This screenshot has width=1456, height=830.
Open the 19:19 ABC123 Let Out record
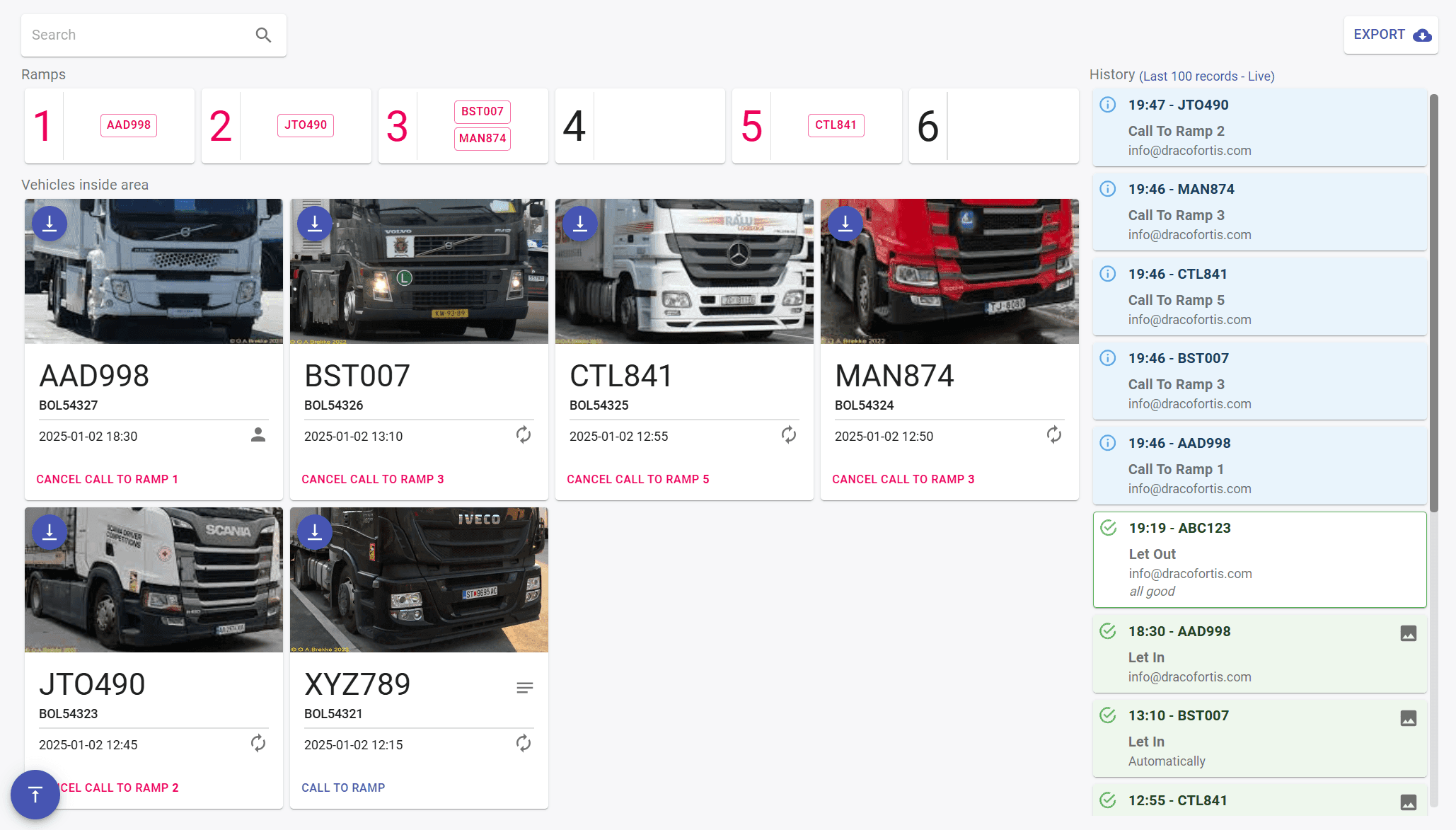(1259, 559)
